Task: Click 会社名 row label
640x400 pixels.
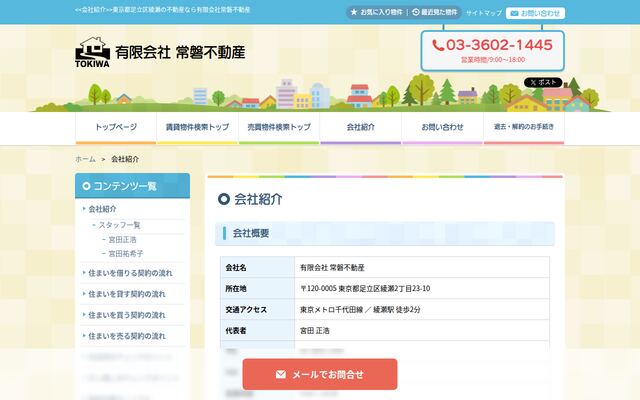Action: [x=236, y=268]
